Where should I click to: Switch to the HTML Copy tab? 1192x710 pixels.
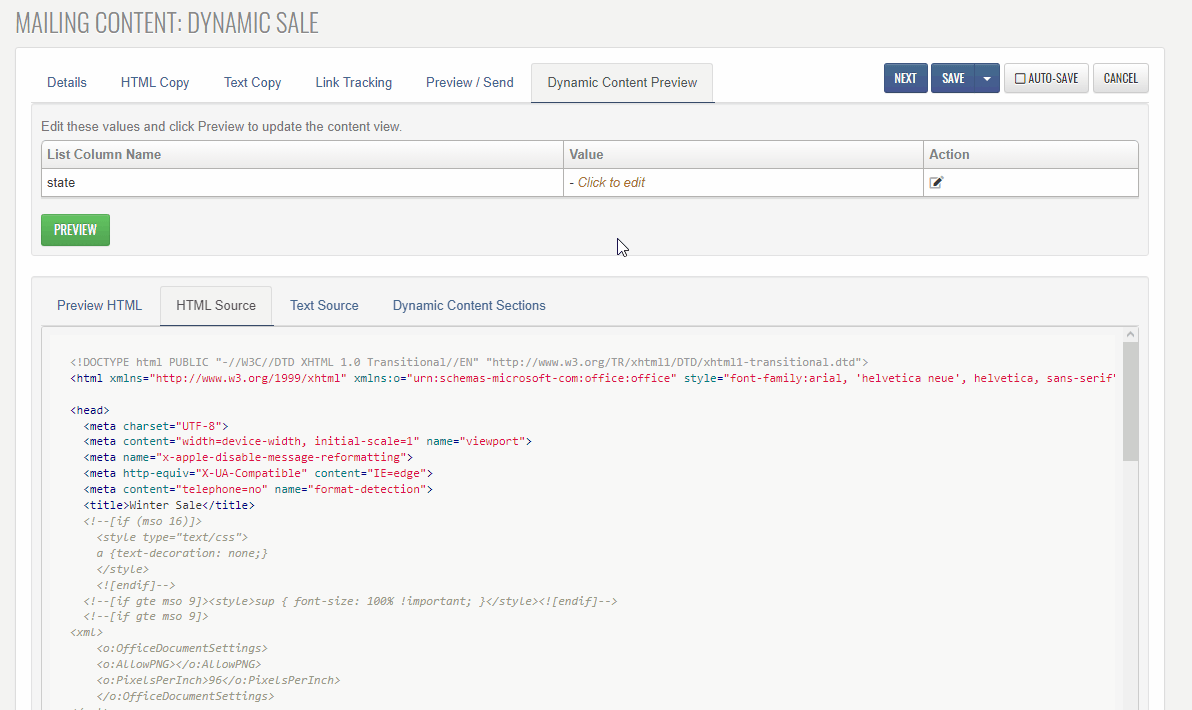coord(155,83)
